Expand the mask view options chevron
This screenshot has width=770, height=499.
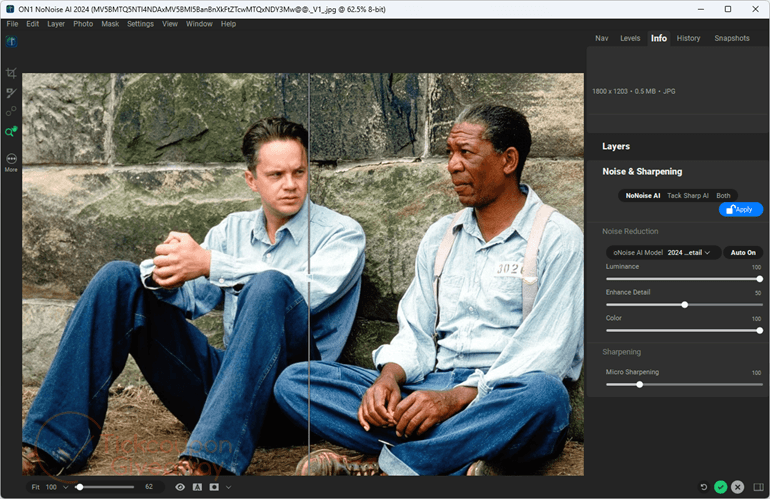[x=228, y=487]
